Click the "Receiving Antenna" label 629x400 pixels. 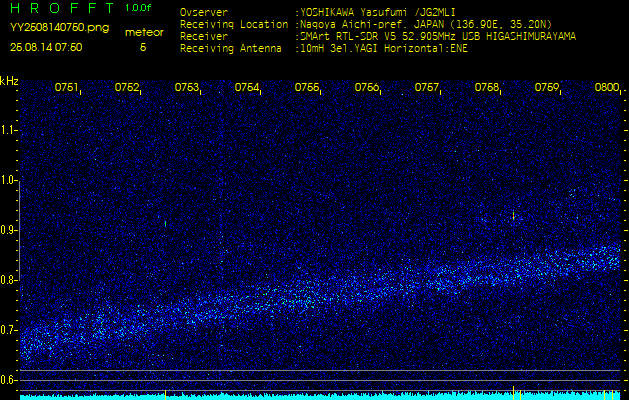[231, 49]
